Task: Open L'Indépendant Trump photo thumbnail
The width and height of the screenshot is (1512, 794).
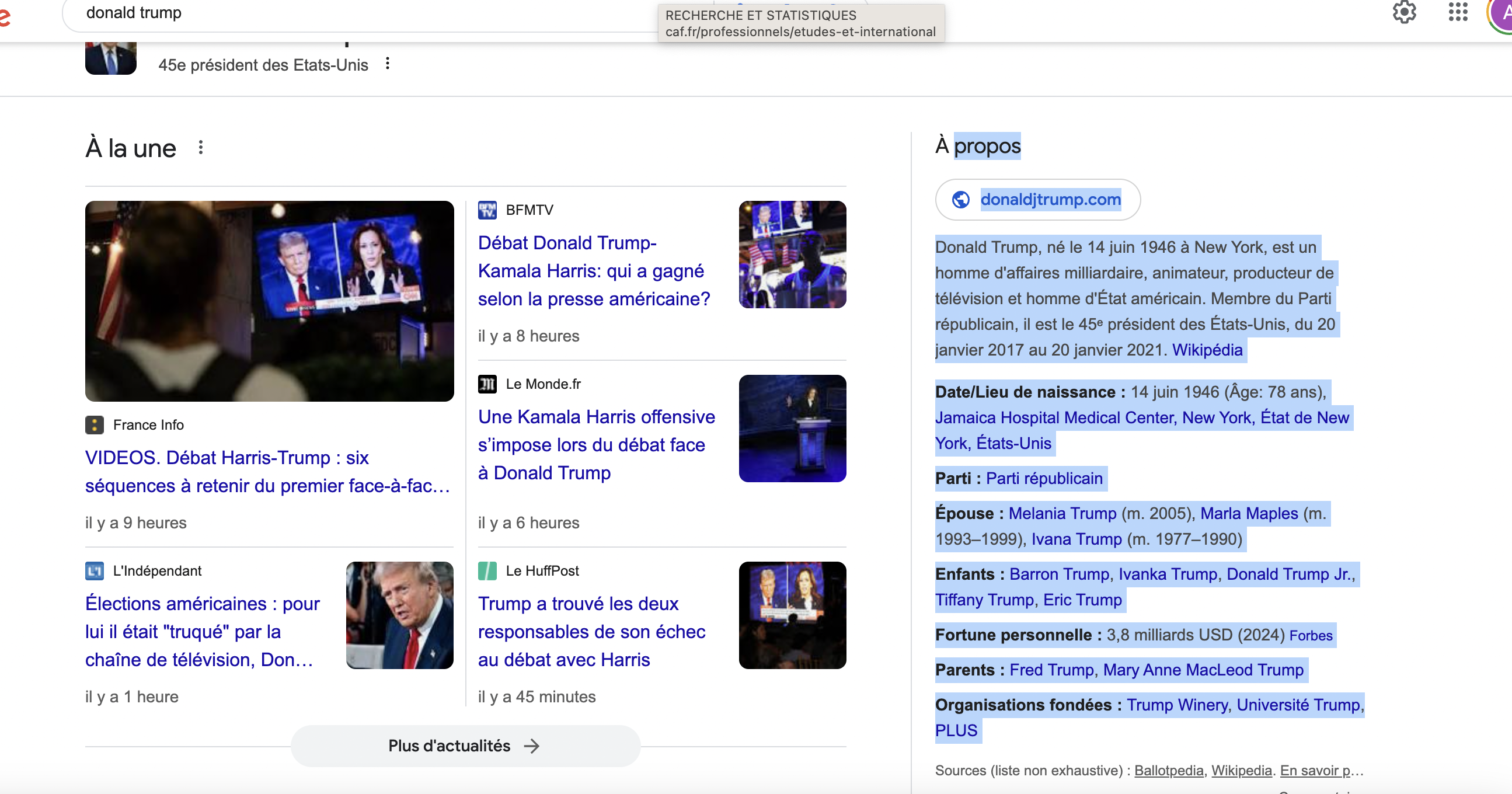Action: coord(400,615)
